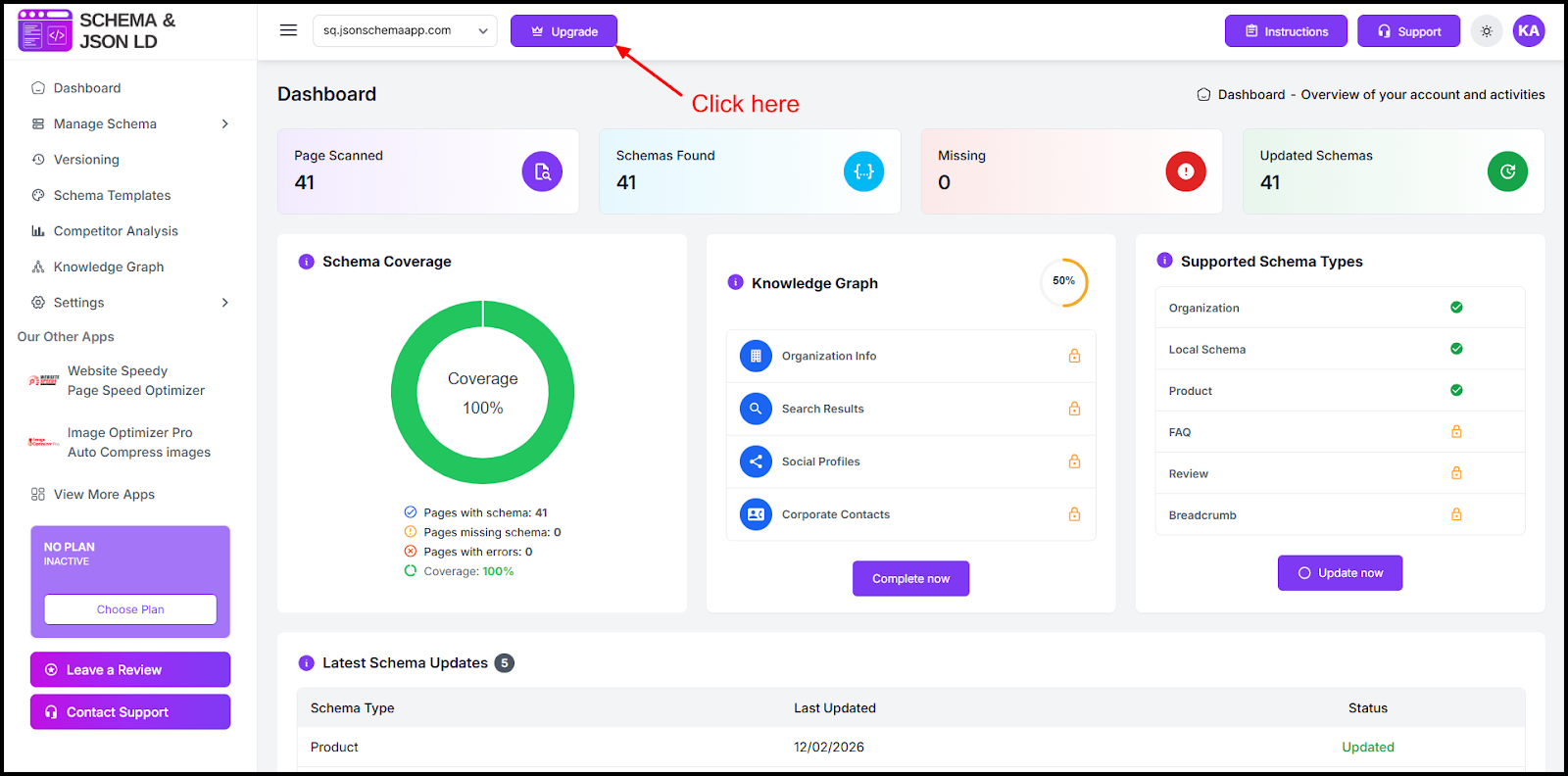Open the KA user avatar menu
This screenshot has width=1568, height=776.
pyautogui.click(x=1528, y=30)
